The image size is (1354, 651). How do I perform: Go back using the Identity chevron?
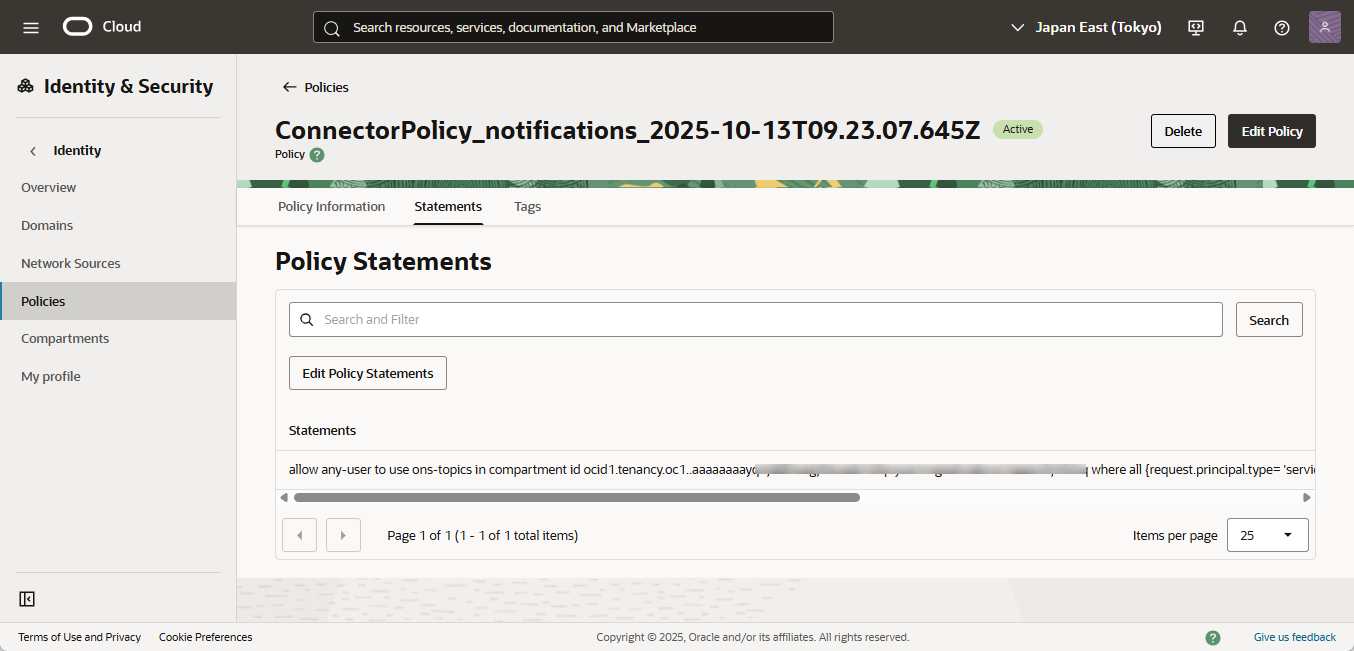33,151
